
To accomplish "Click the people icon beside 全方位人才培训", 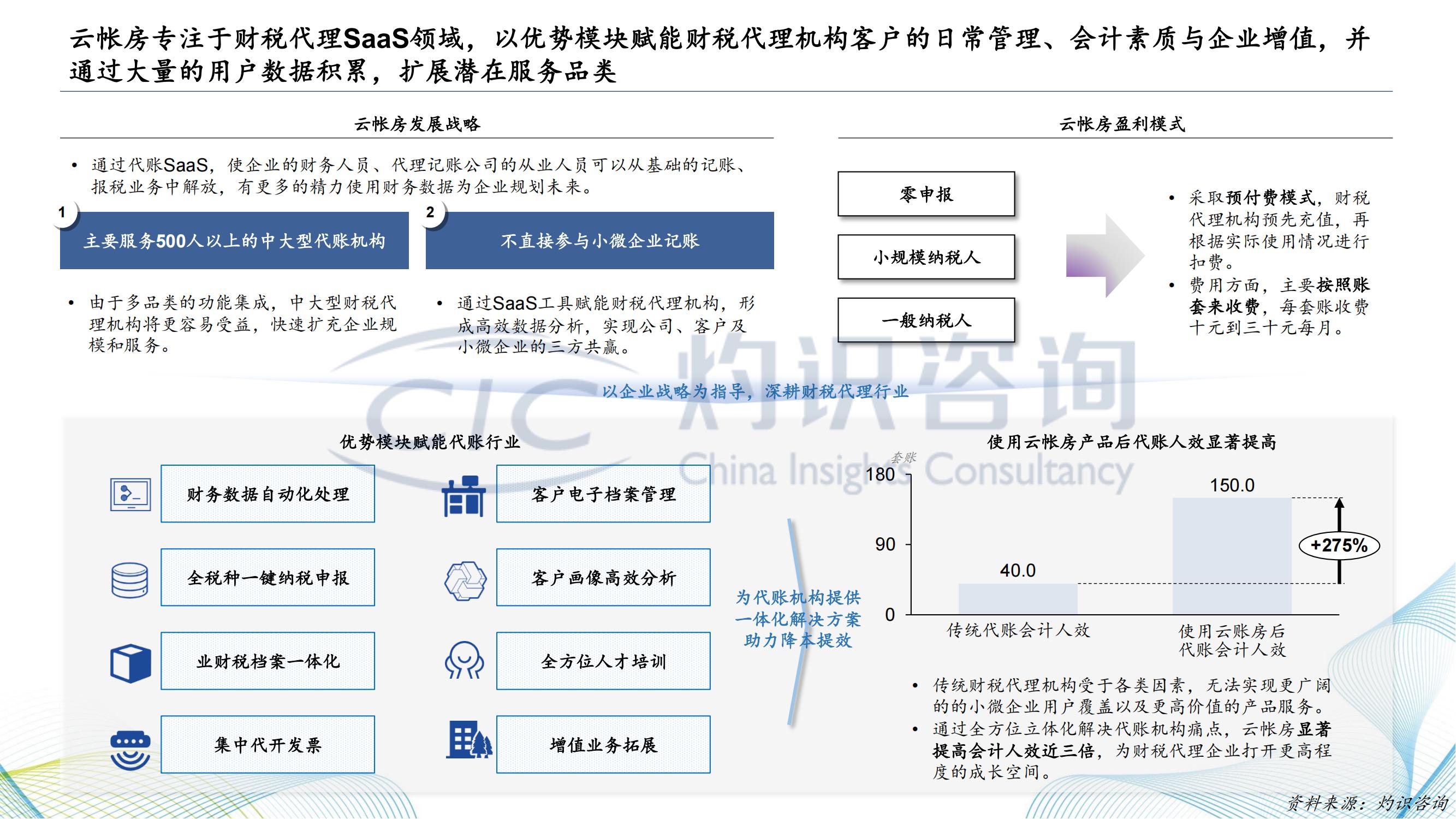I will click(x=464, y=660).
